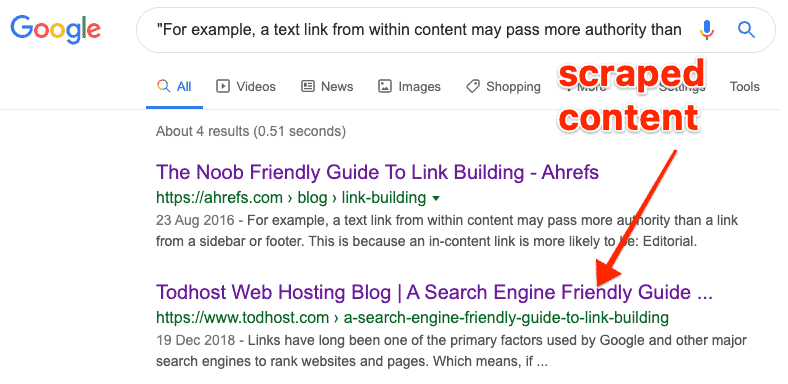Click the blue search magnifier icon

746,31
